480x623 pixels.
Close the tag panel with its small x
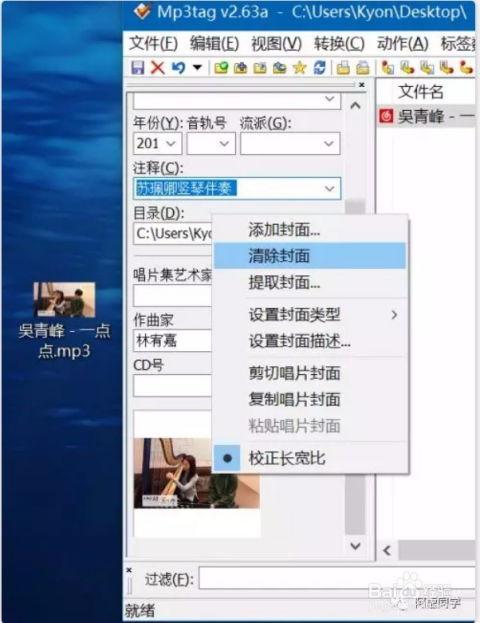pos(362,85)
